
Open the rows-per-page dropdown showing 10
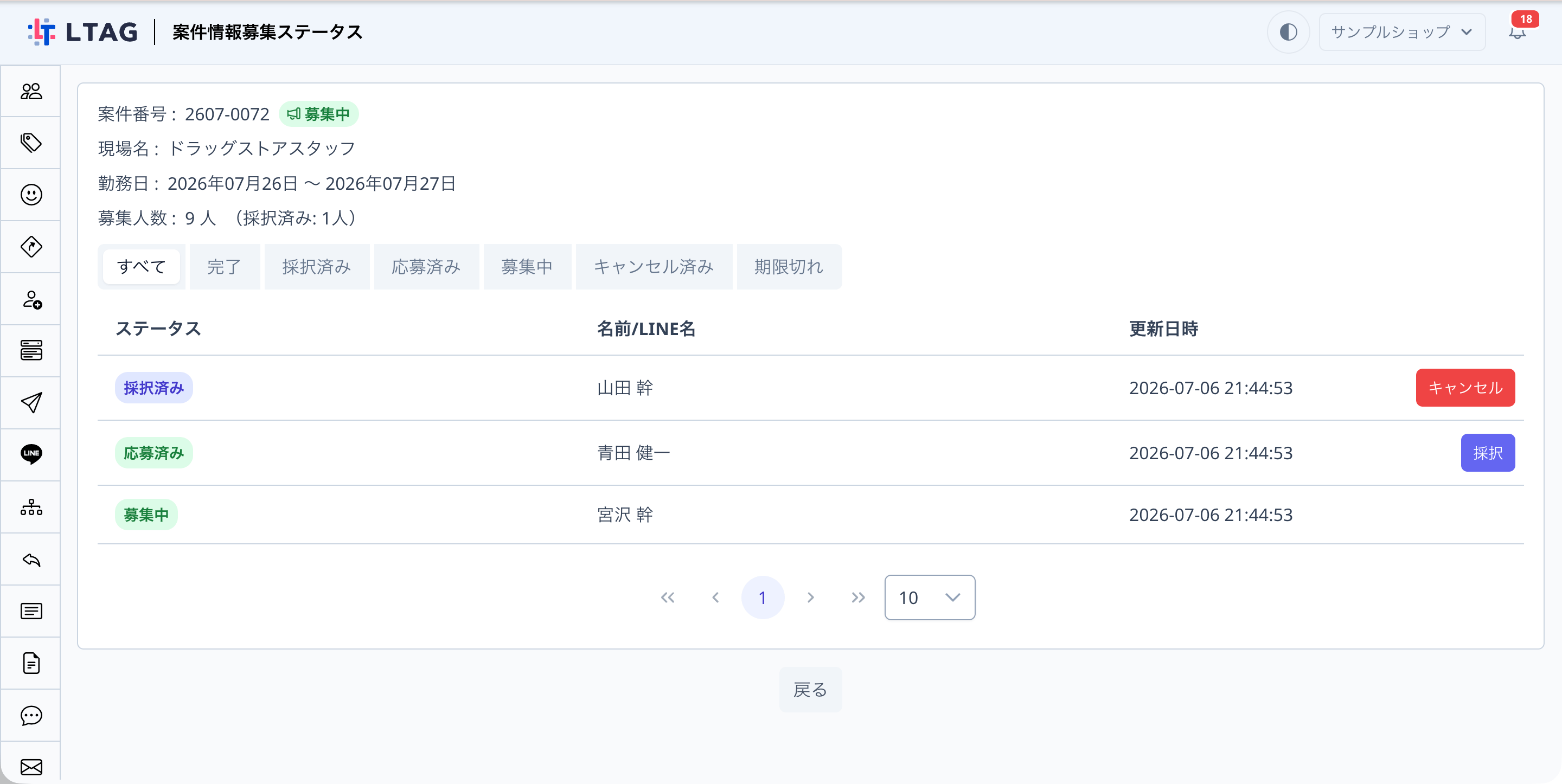tap(930, 597)
